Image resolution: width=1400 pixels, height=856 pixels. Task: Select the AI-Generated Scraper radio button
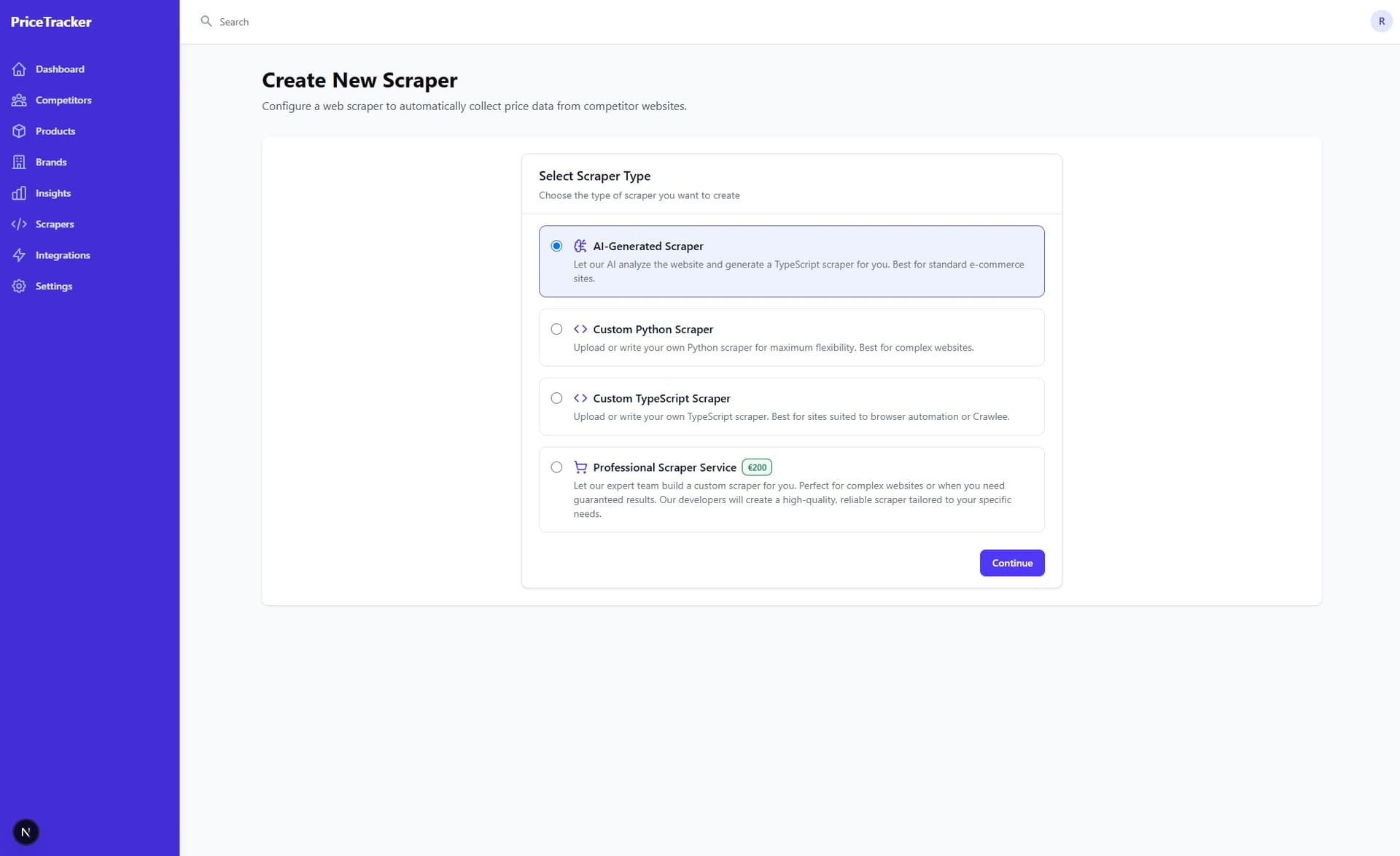click(x=556, y=246)
